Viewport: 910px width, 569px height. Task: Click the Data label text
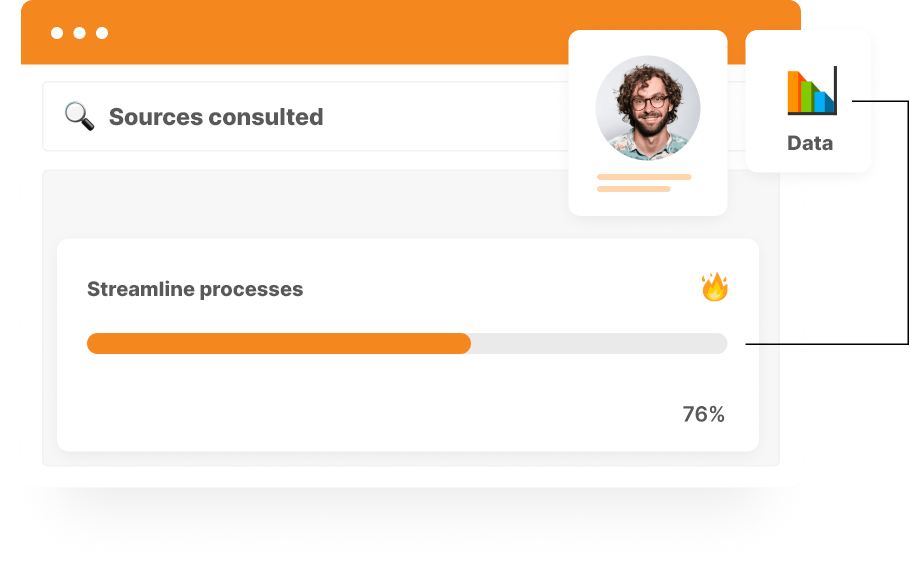pos(810,143)
